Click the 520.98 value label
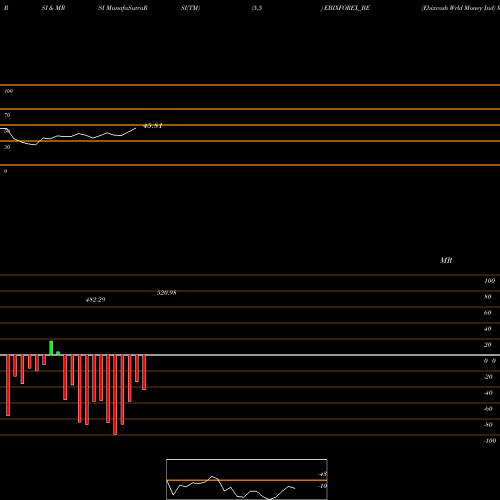 pyautogui.click(x=167, y=293)
